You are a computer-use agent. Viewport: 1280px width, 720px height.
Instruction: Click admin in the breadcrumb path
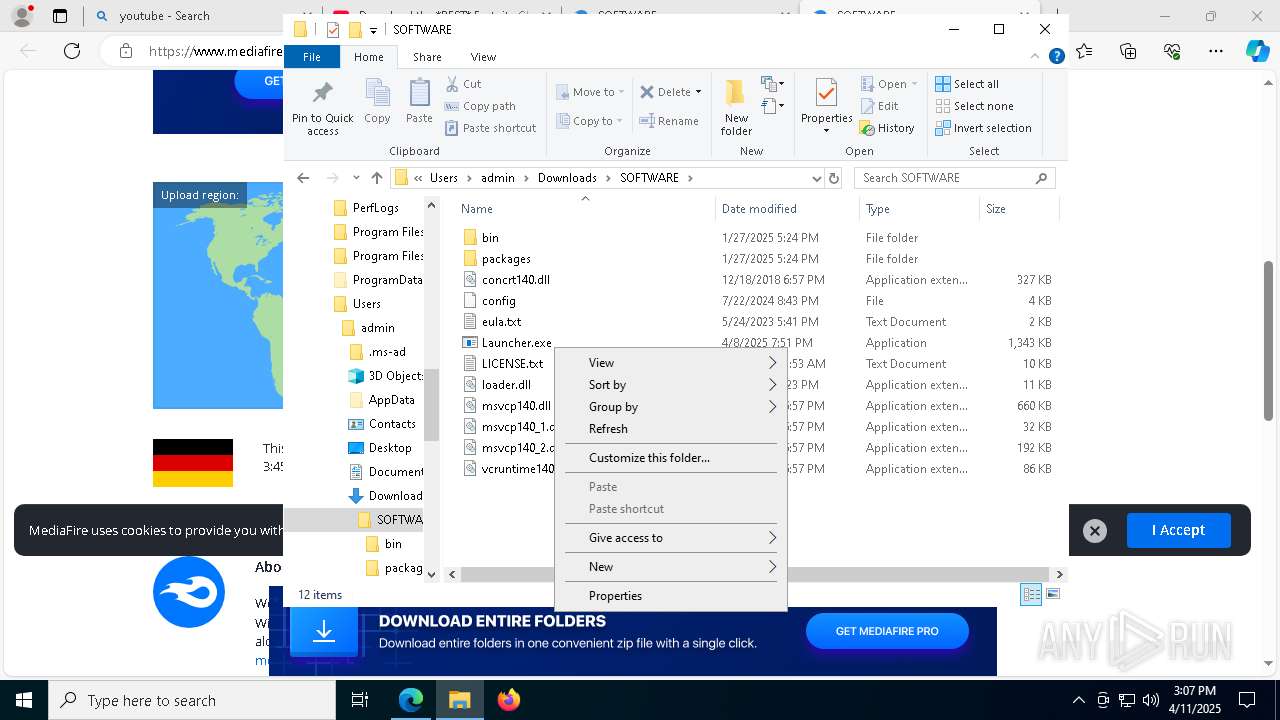(498, 178)
